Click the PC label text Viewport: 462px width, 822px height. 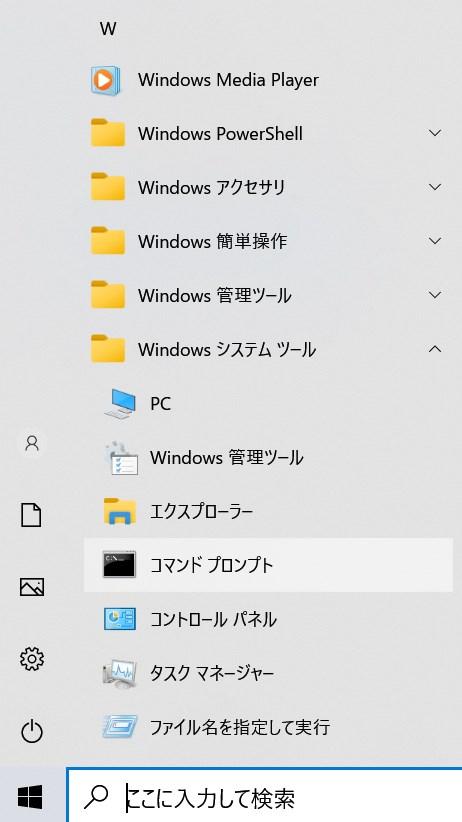[x=160, y=404]
